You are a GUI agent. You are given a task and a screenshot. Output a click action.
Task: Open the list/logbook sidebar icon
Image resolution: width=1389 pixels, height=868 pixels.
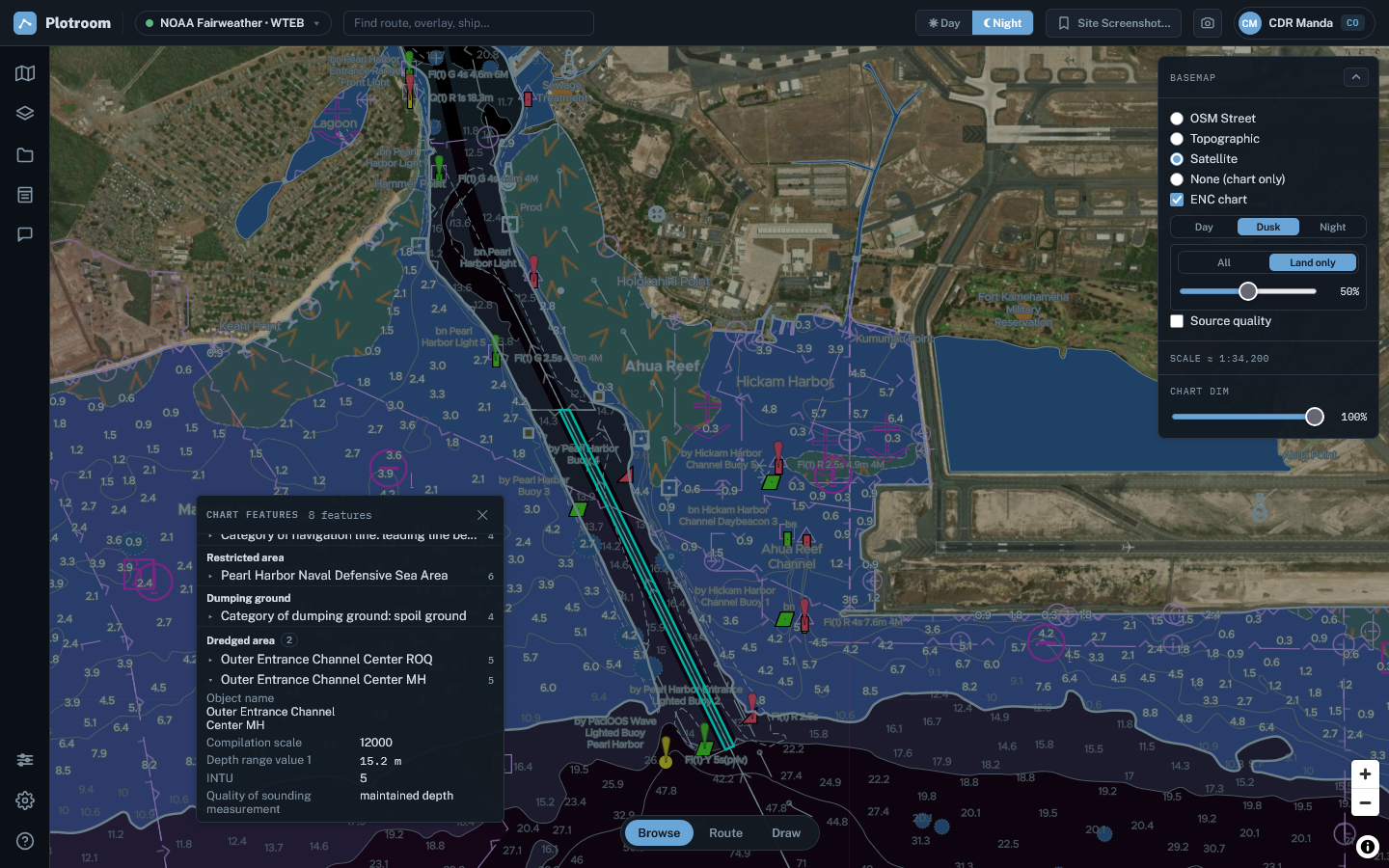click(x=25, y=195)
